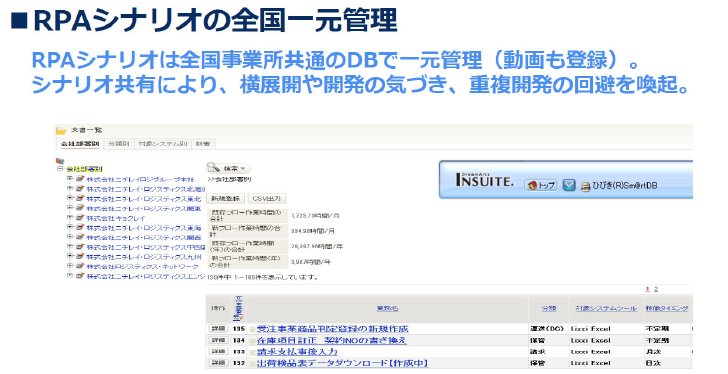Open the 受注事業商品判定登録の新規作成 link
This screenshot has height=374, width=728.
pos(332,329)
